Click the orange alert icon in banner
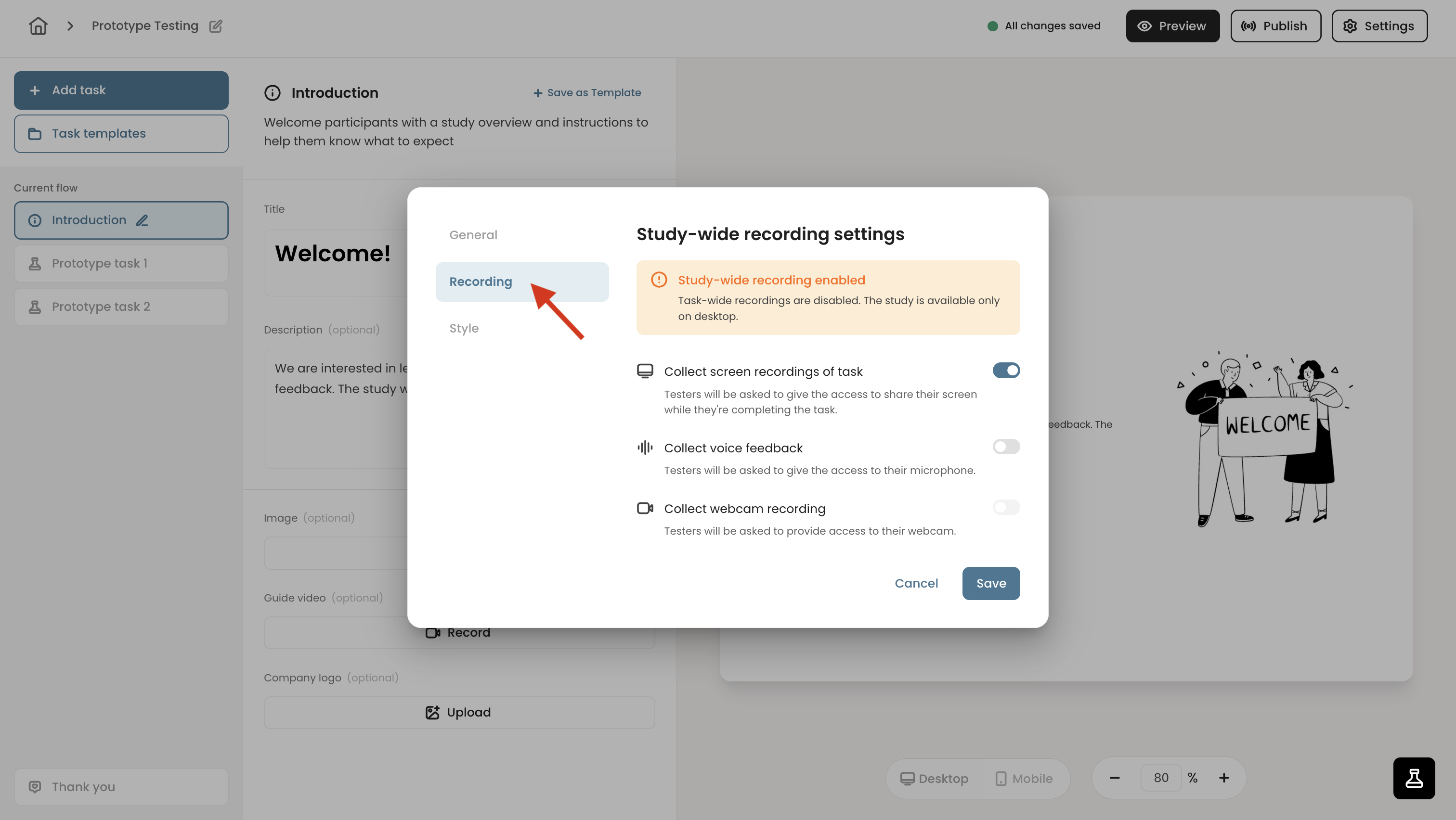The width and height of the screenshot is (1456, 820). 659,280
